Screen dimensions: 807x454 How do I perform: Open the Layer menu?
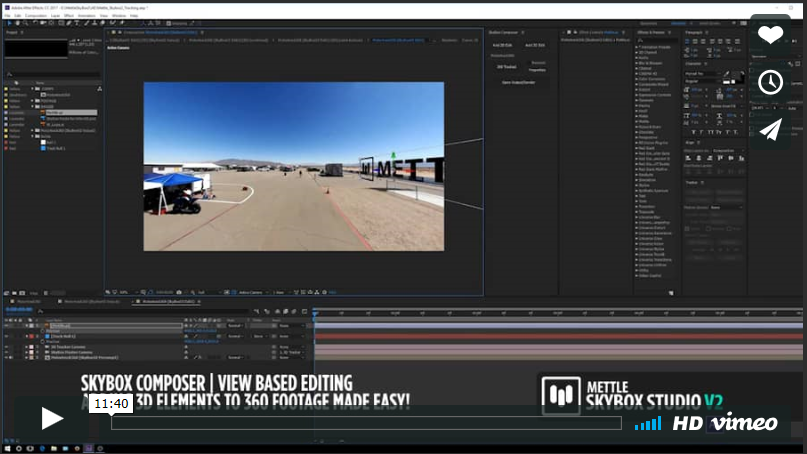[x=55, y=16]
